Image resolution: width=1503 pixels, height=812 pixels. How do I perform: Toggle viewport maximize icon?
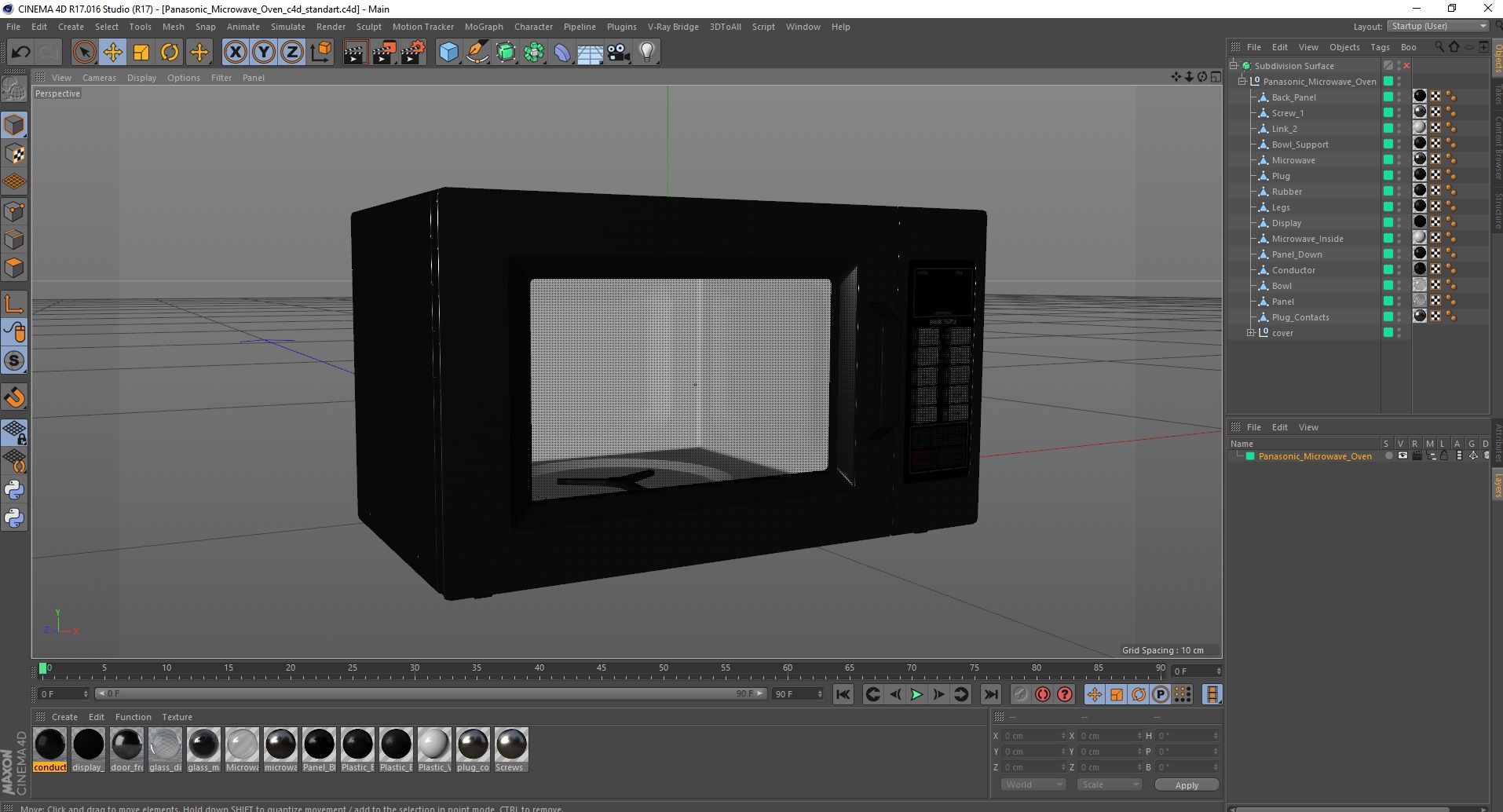[1216, 77]
